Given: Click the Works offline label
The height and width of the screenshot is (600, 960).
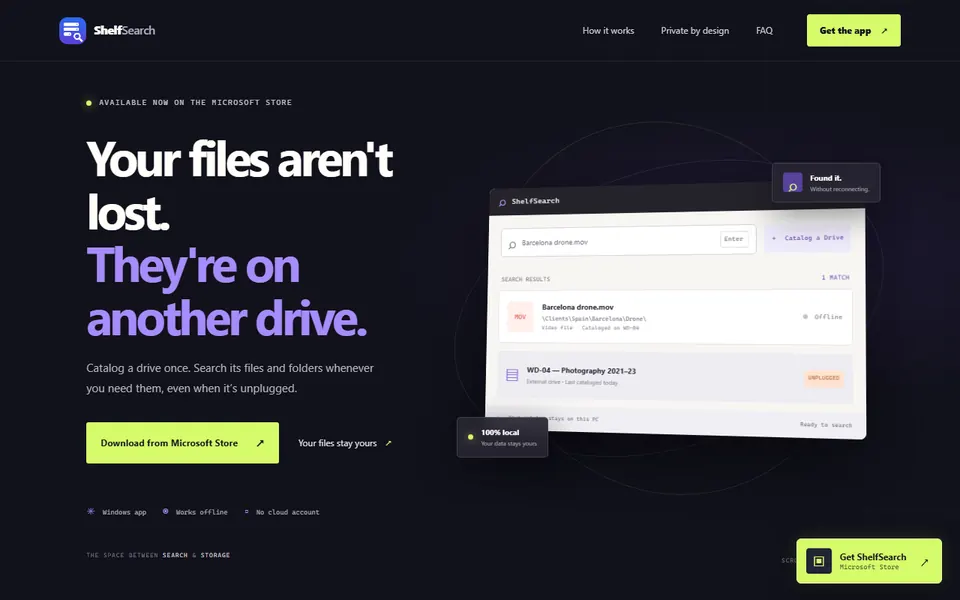Looking at the screenshot, I should (201, 512).
